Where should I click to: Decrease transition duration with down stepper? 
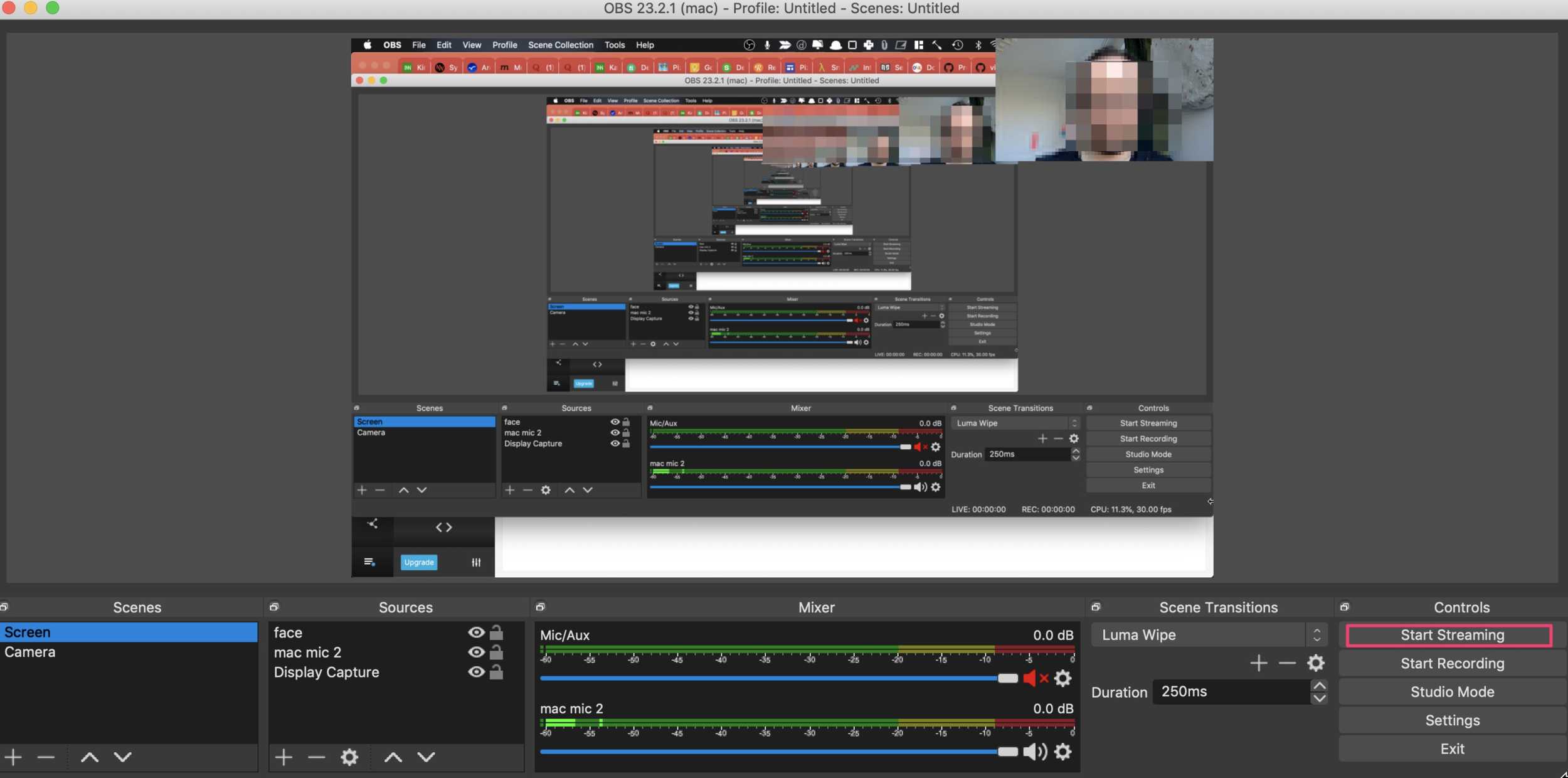1319,698
